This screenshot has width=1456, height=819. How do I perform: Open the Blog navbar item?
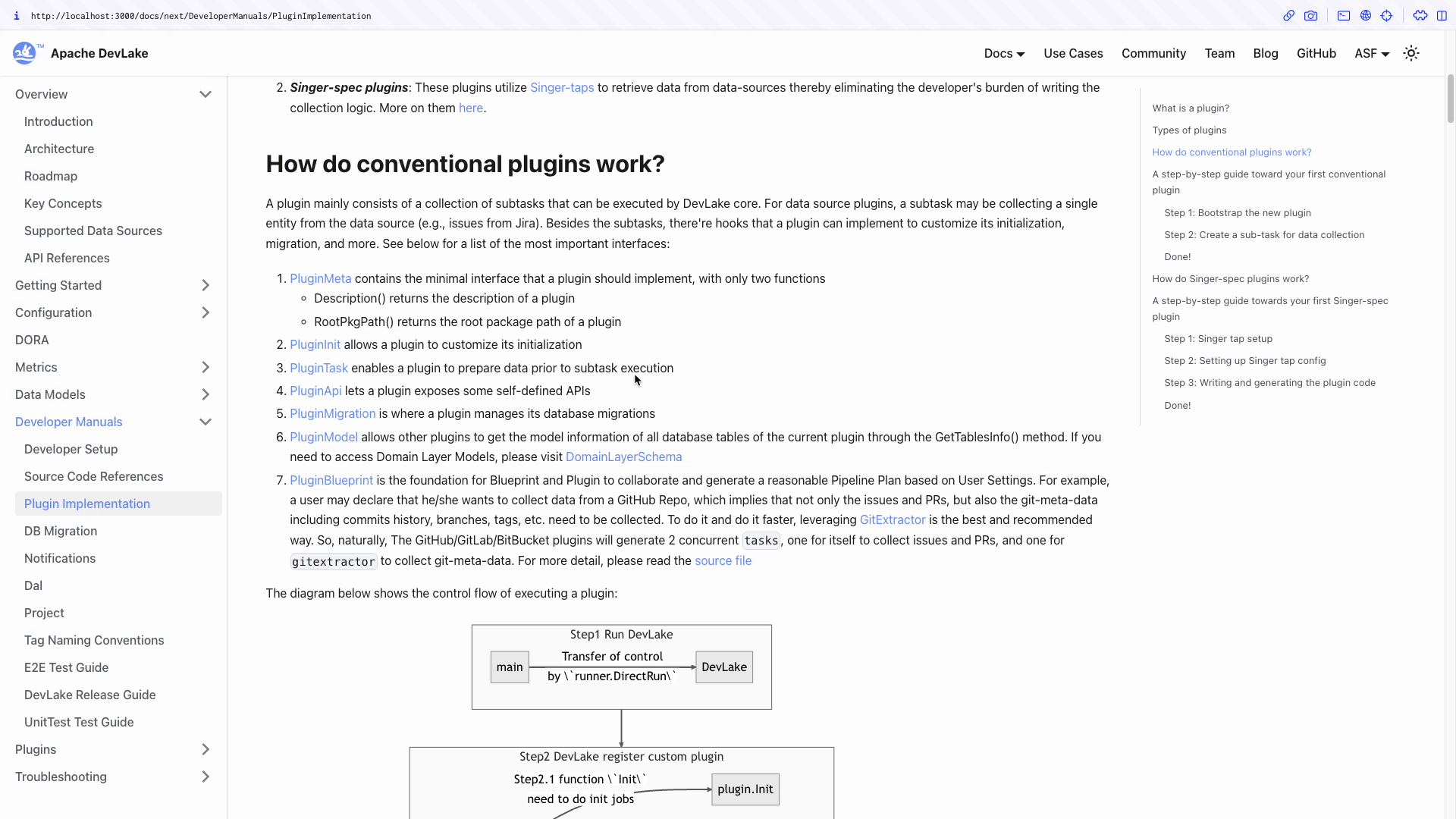coord(1266,53)
